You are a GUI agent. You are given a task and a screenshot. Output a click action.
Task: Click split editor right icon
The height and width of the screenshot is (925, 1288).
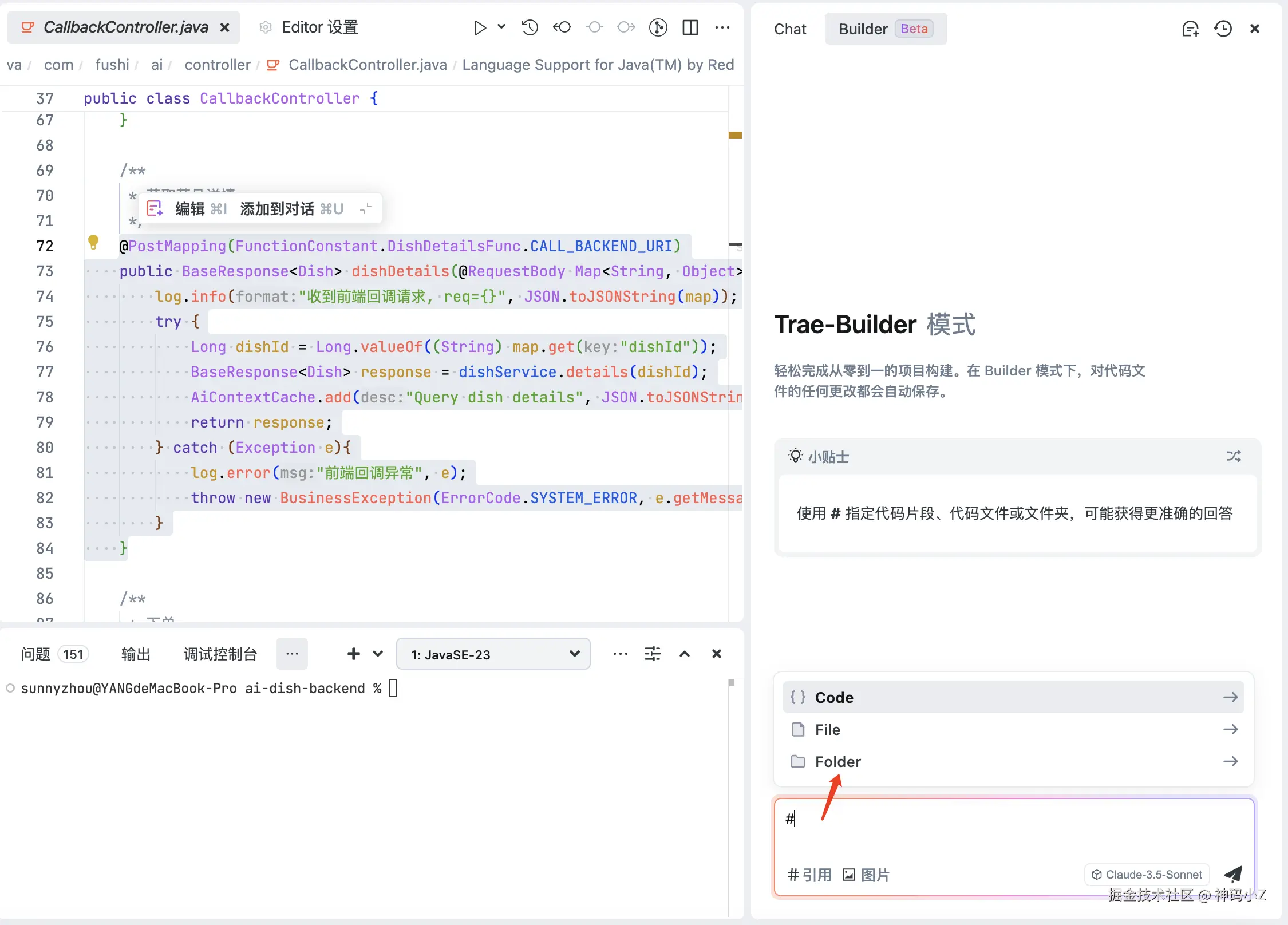pos(690,27)
